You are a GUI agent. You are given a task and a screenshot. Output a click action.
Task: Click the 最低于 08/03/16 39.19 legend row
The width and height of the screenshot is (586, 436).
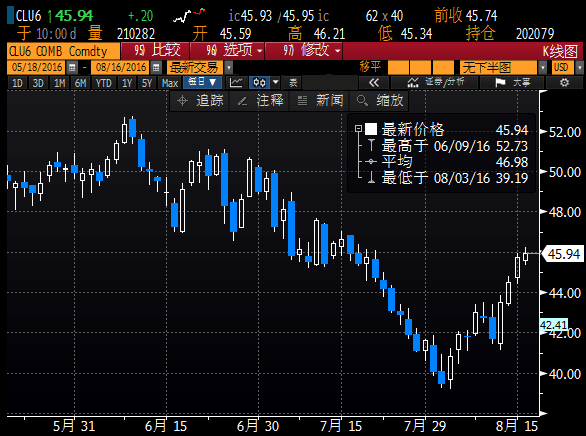454,178
